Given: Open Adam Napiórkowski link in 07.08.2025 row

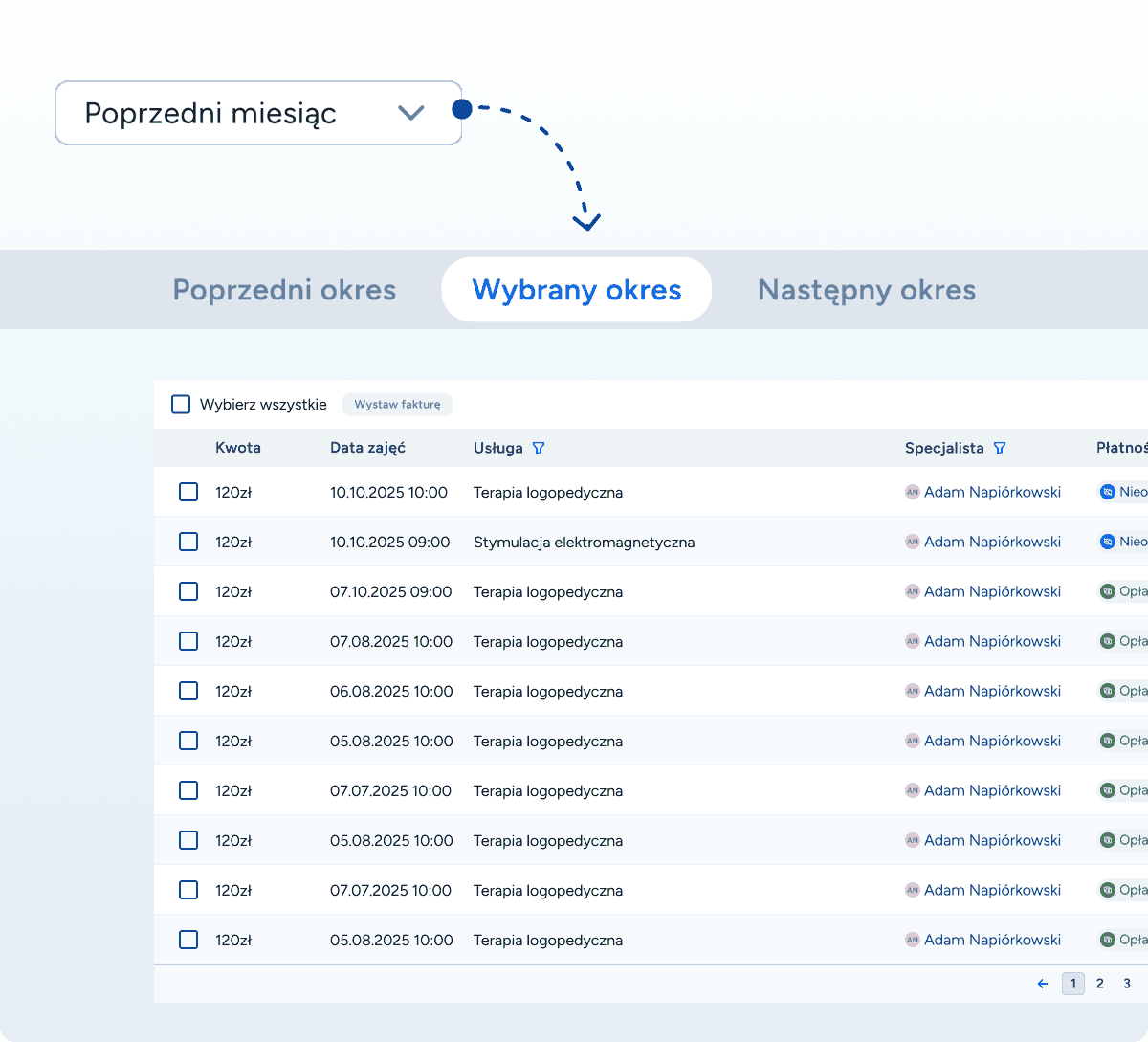Looking at the screenshot, I should (992, 641).
